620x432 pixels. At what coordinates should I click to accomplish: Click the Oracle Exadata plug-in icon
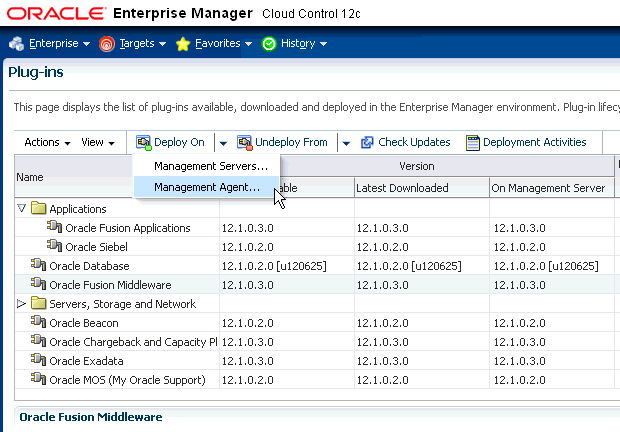pos(38,359)
